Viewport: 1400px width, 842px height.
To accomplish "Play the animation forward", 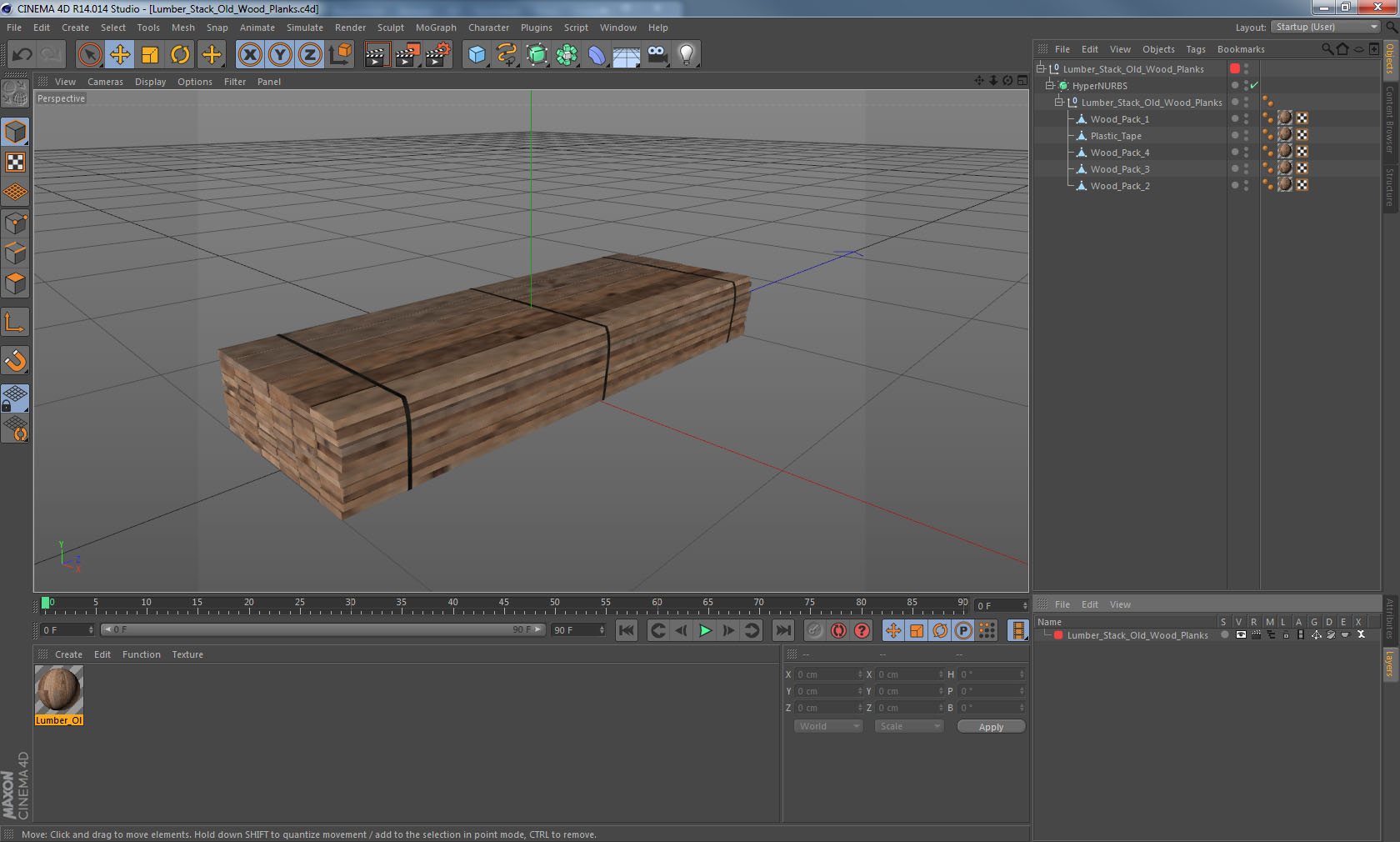I will 705,630.
